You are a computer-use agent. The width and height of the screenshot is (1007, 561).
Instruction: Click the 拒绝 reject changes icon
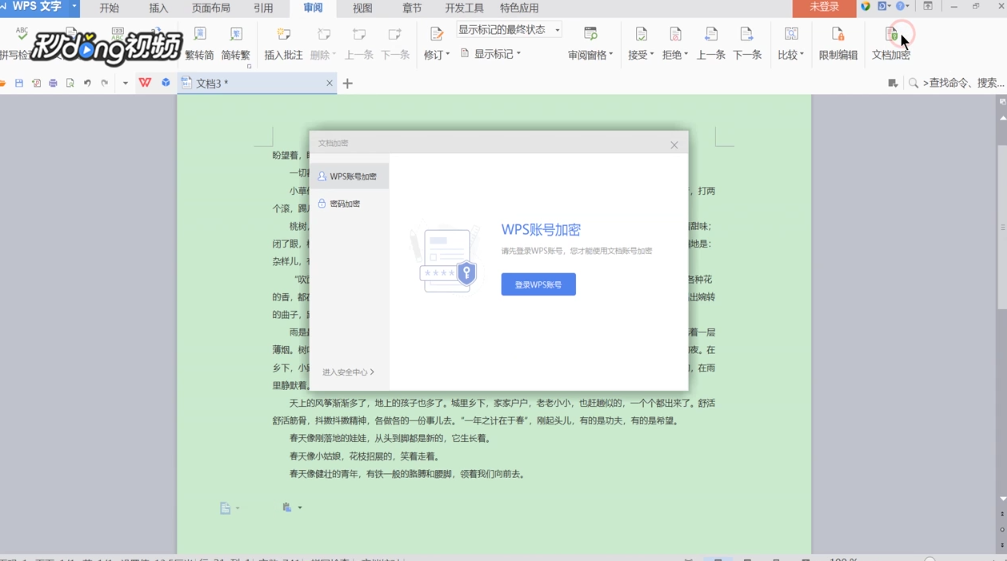coord(675,34)
